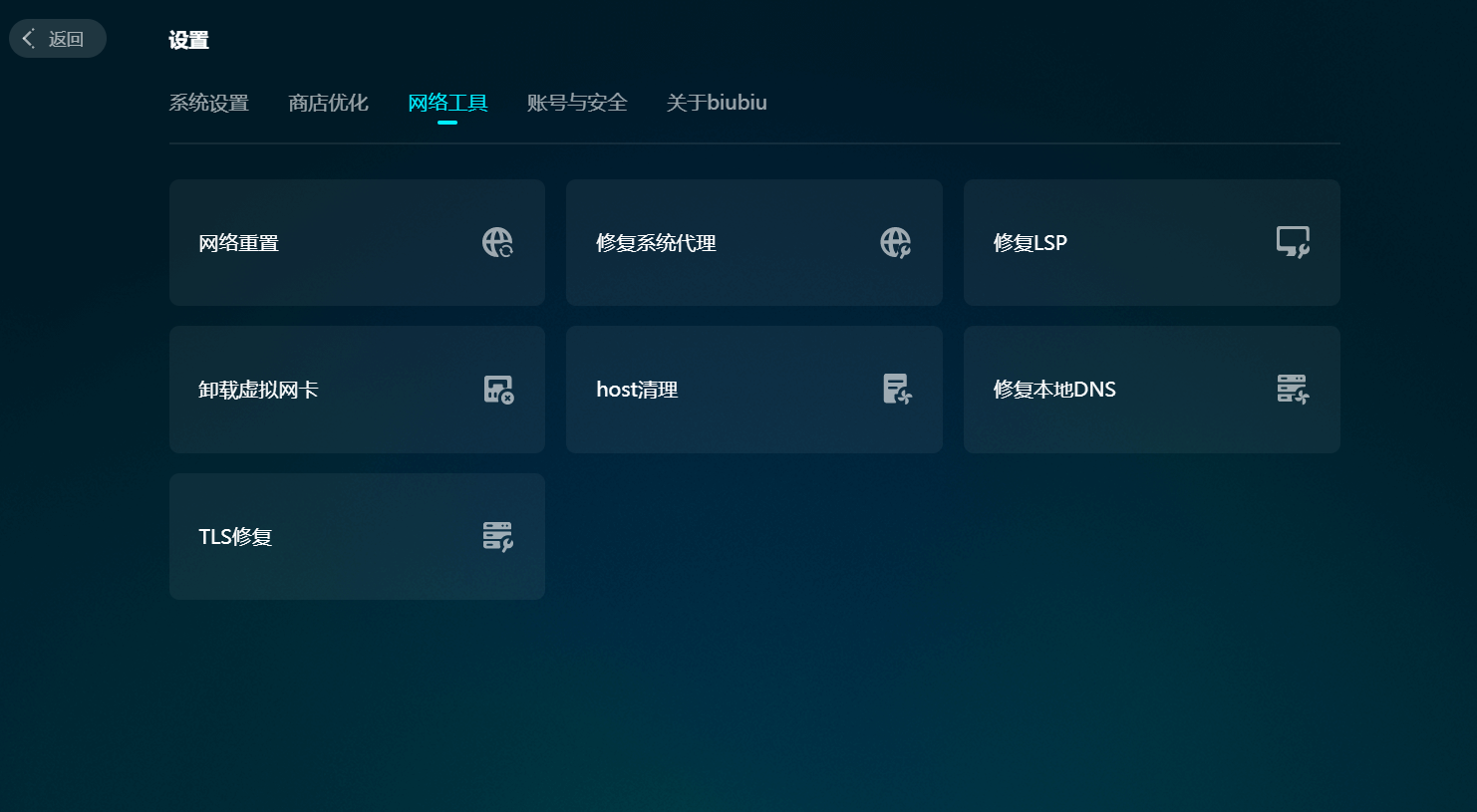1477x812 pixels.
Task: Click the document clean icon on host清理
Action: [x=896, y=390]
